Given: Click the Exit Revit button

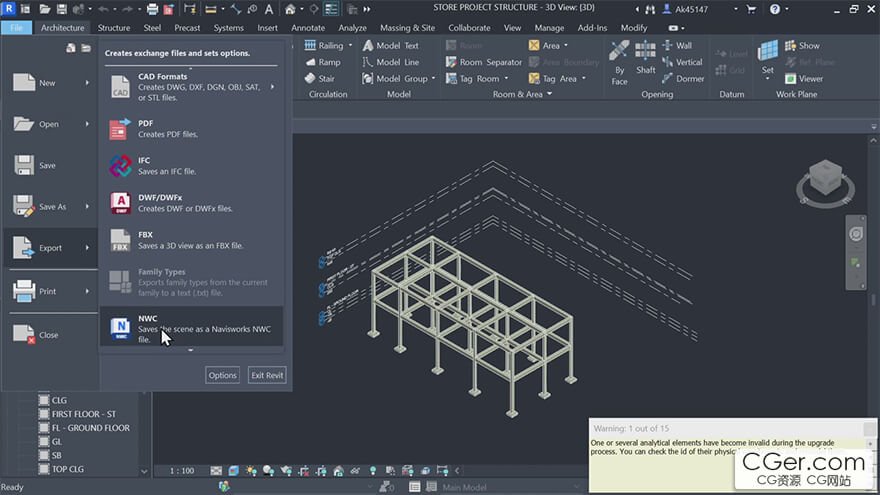Looking at the screenshot, I should 267,375.
